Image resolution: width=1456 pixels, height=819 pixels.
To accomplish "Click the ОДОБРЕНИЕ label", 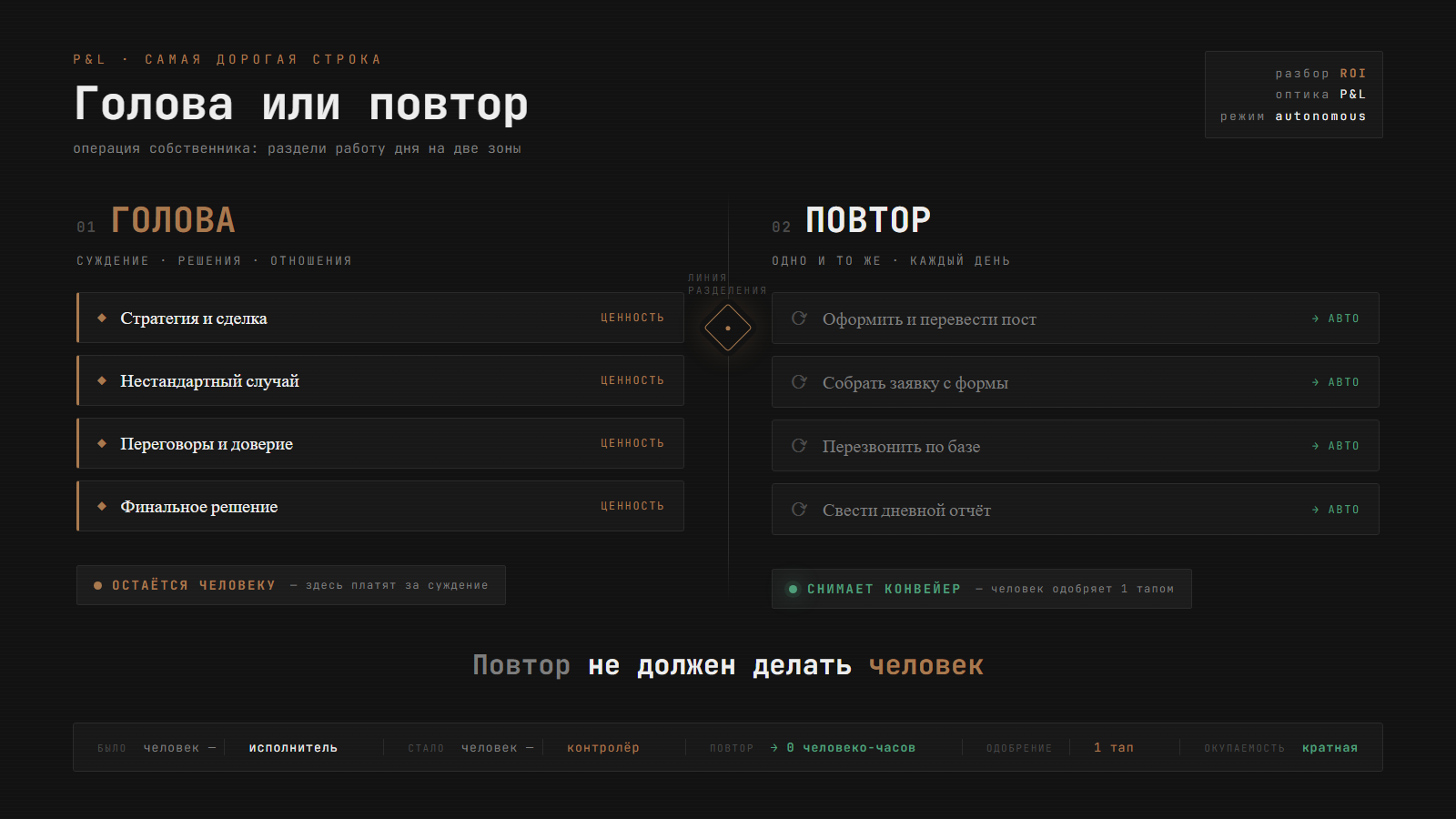I will coord(1019,749).
